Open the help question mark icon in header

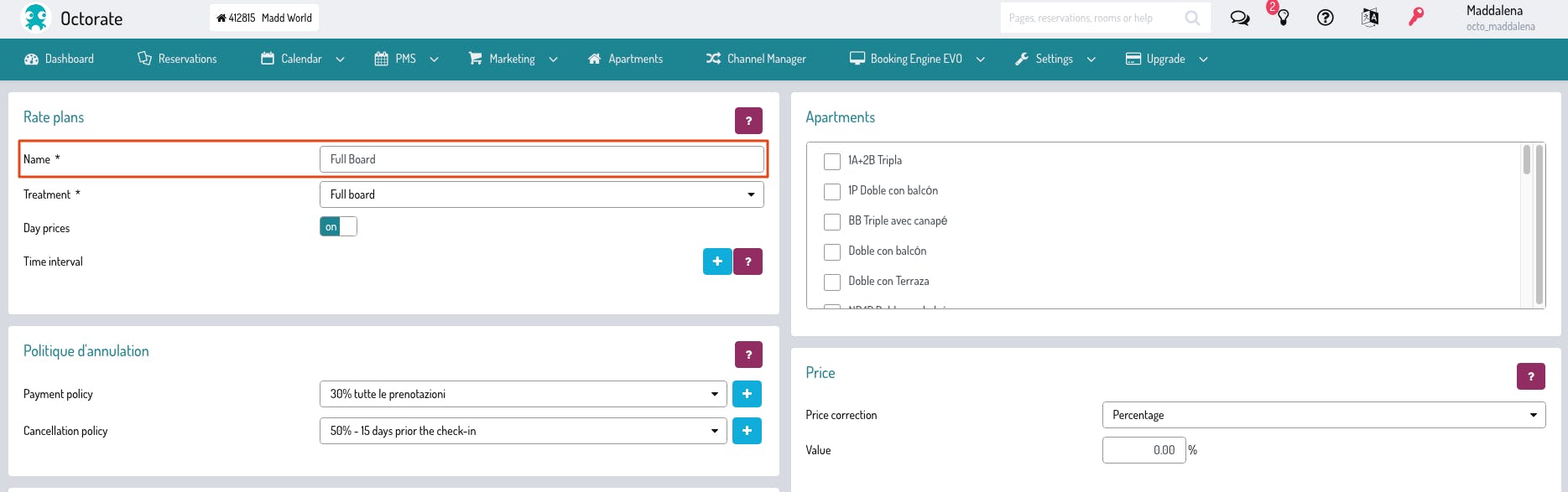pyautogui.click(x=1326, y=18)
